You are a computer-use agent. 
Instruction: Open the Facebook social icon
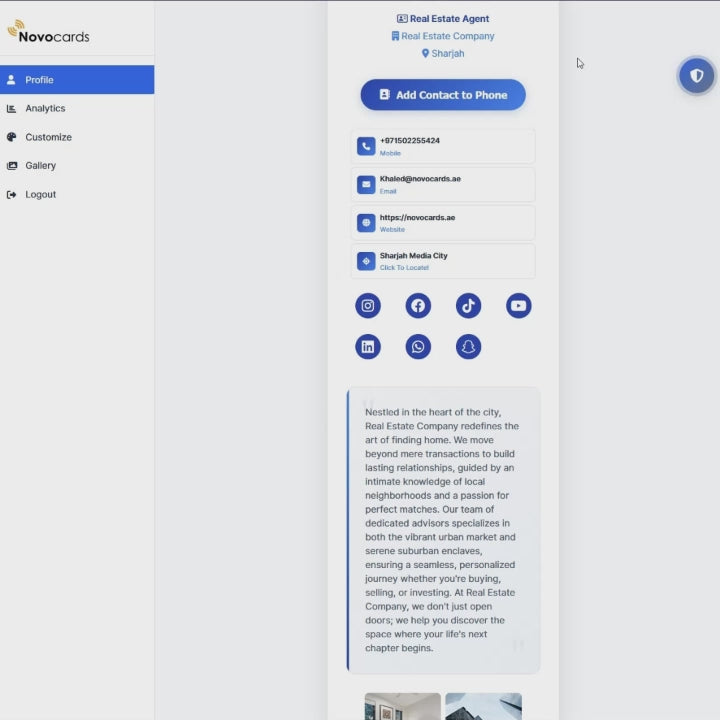coord(418,306)
